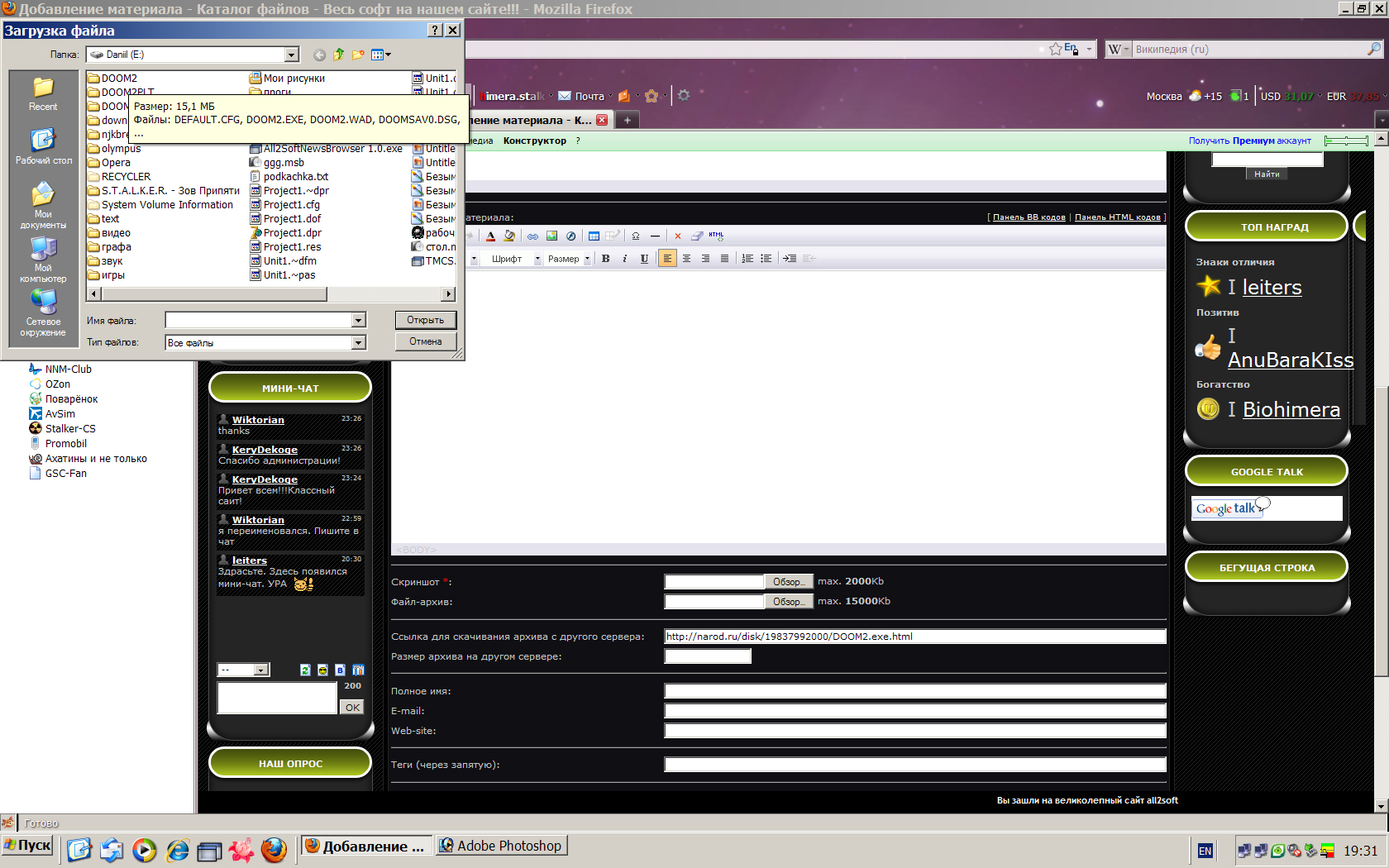Open the Конструктор menu item
The image size is (1389, 868).
pos(535,141)
